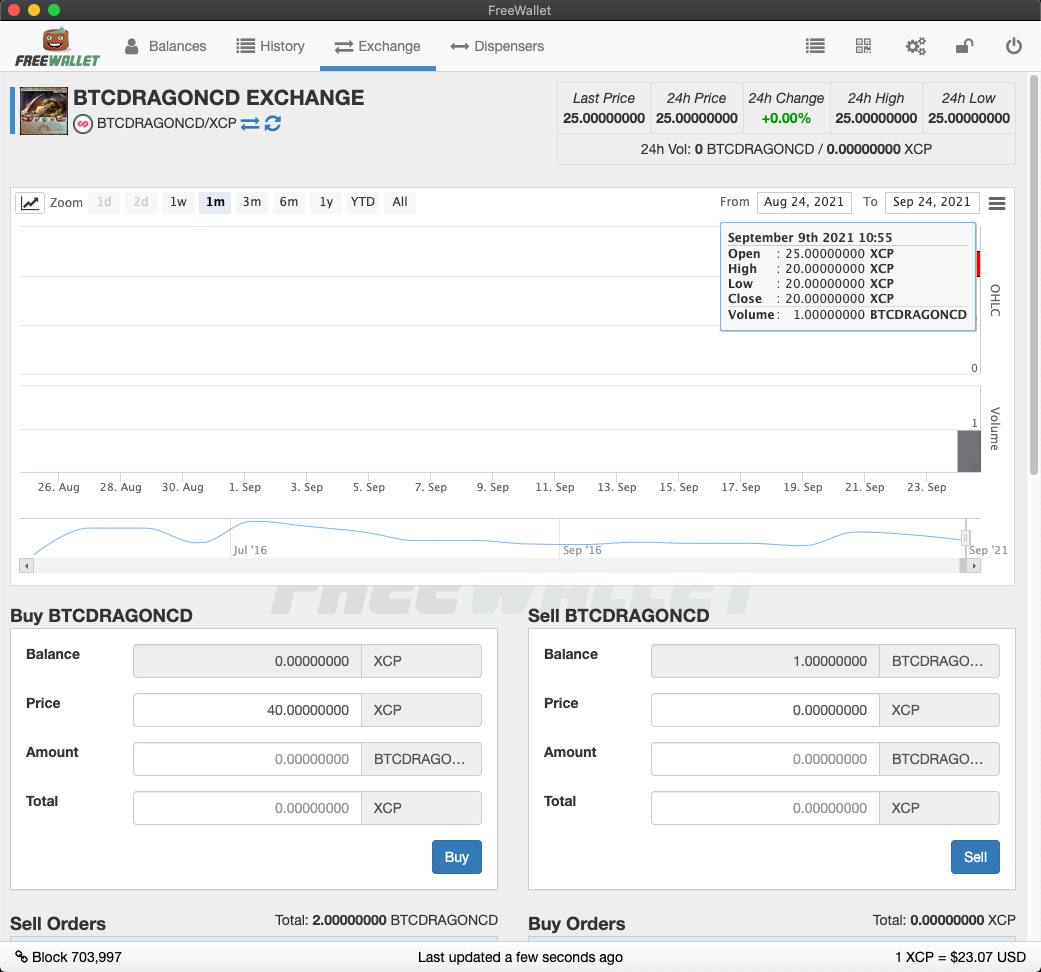Viewport: 1041px width, 972px height.
Task: Open the History tab
Action: pos(270,46)
